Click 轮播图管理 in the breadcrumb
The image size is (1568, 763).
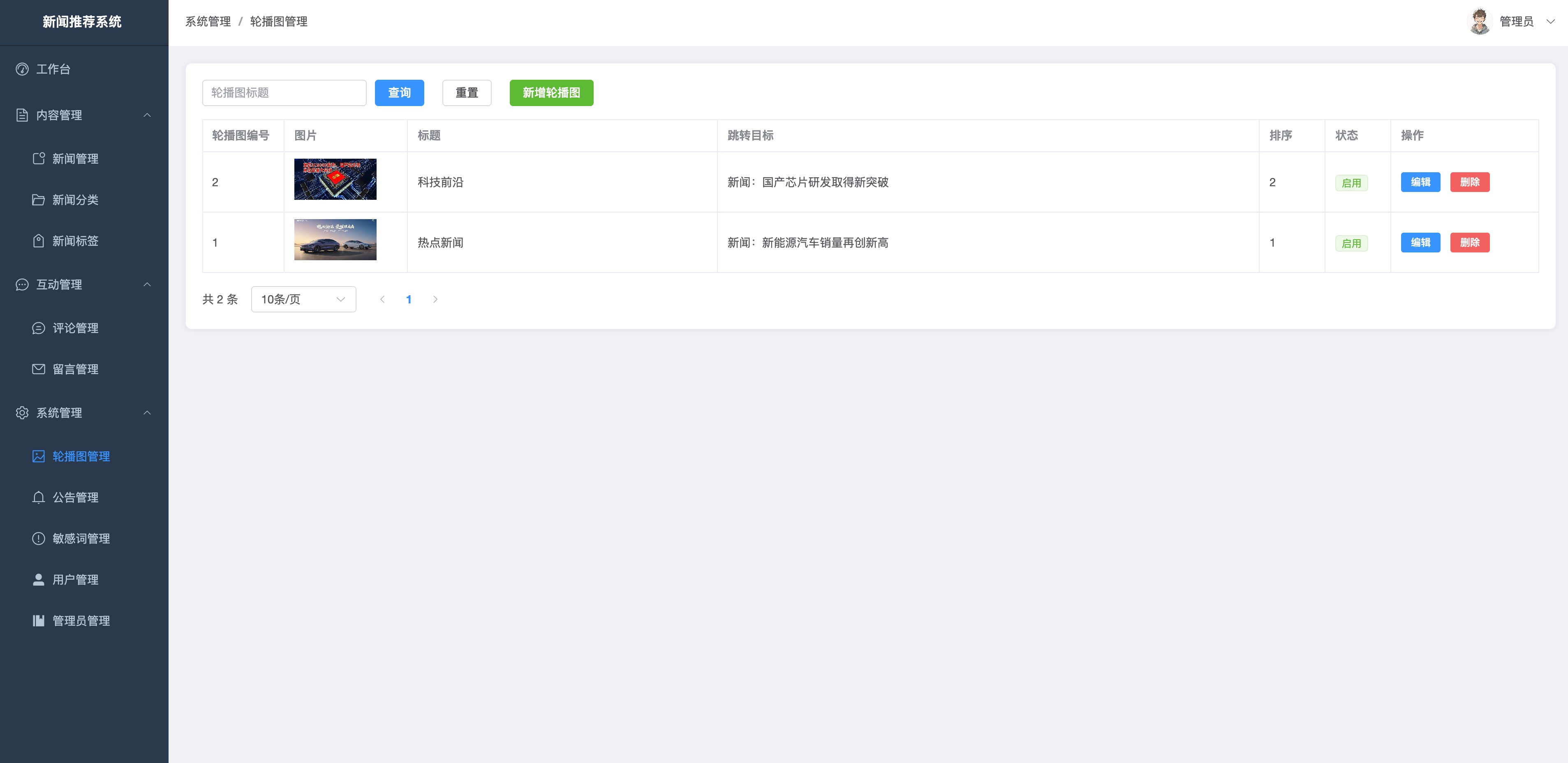tap(279, 22)
